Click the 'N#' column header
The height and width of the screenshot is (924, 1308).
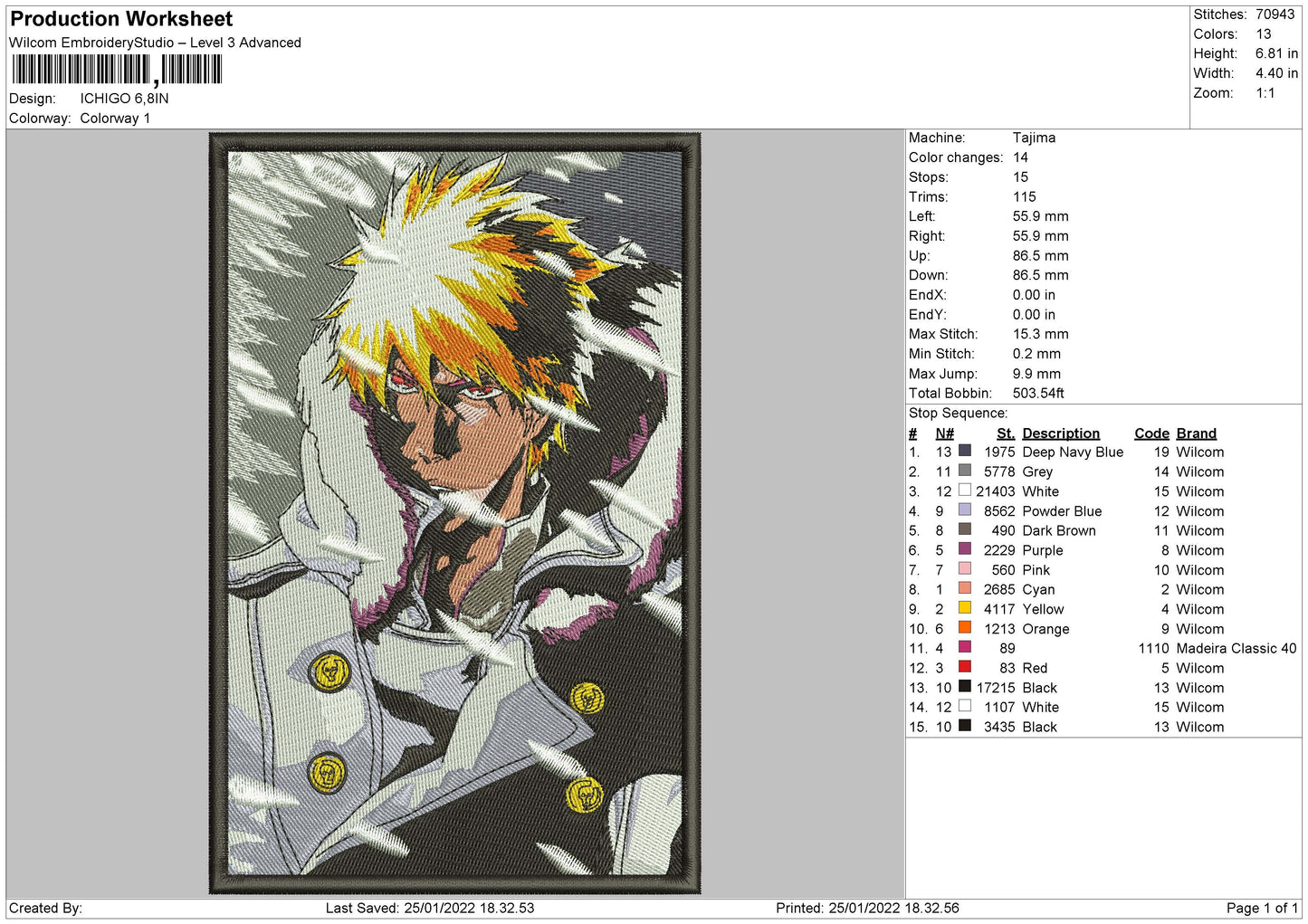point(944,433)
